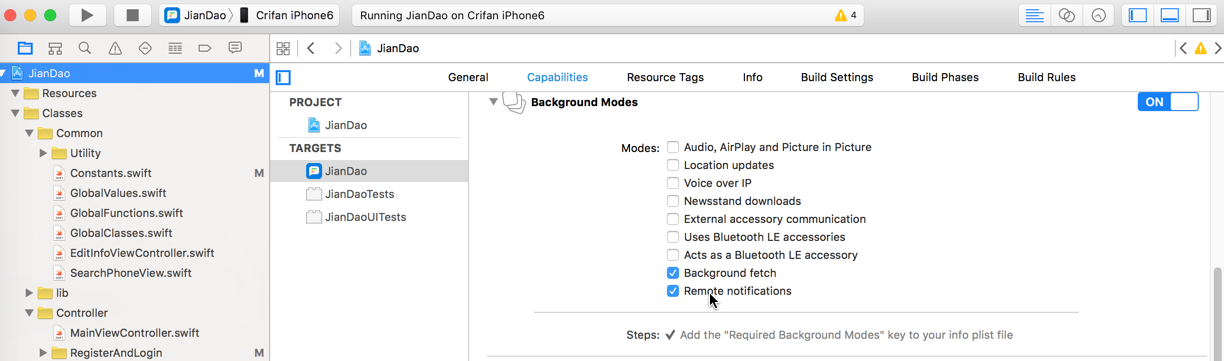
Task: Open the Breakpoint navigator icon
Action: [x=205, y=48]
